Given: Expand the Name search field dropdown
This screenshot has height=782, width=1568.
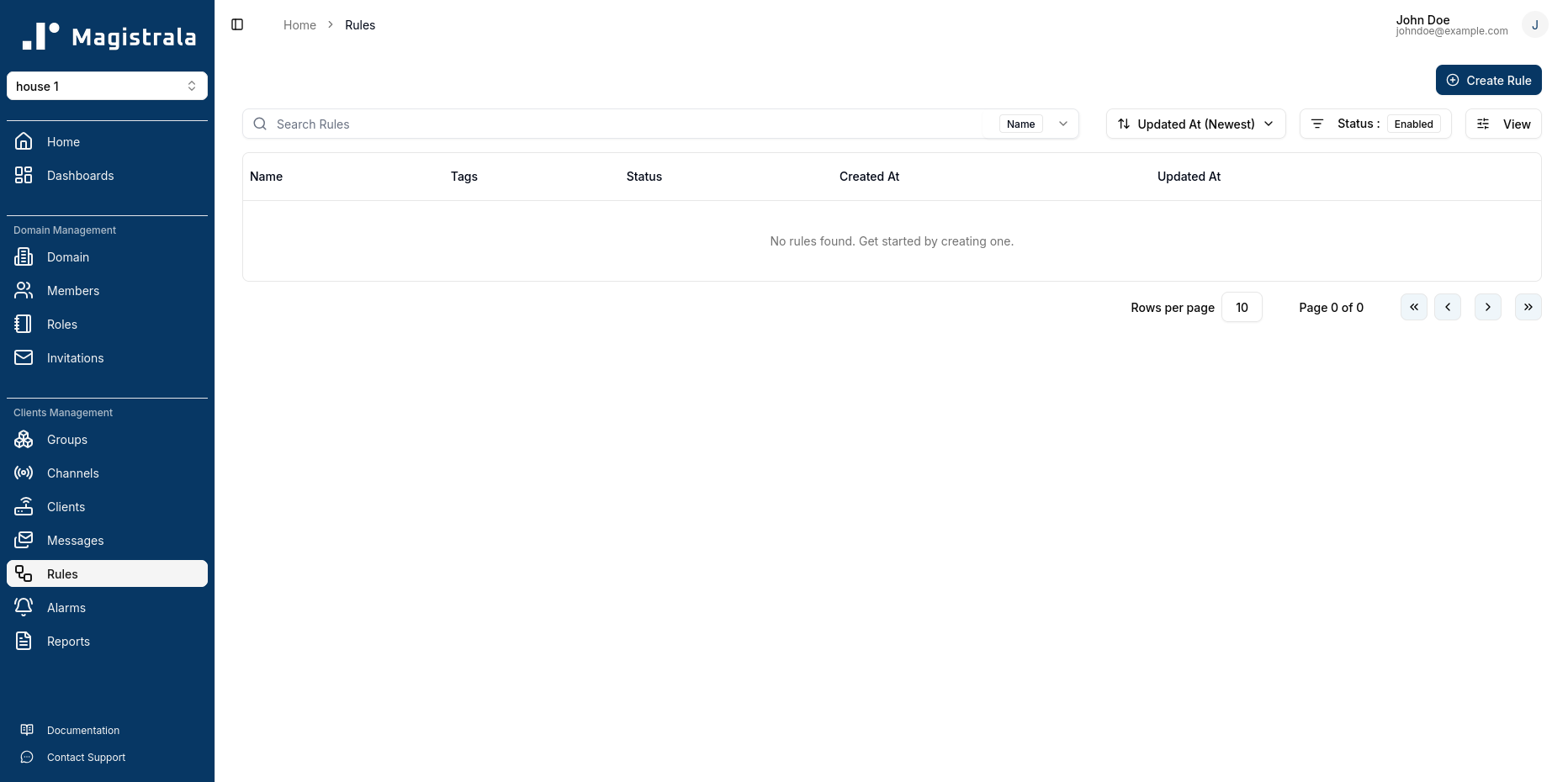Looking at the screenshot, I should click(1063, 124).
